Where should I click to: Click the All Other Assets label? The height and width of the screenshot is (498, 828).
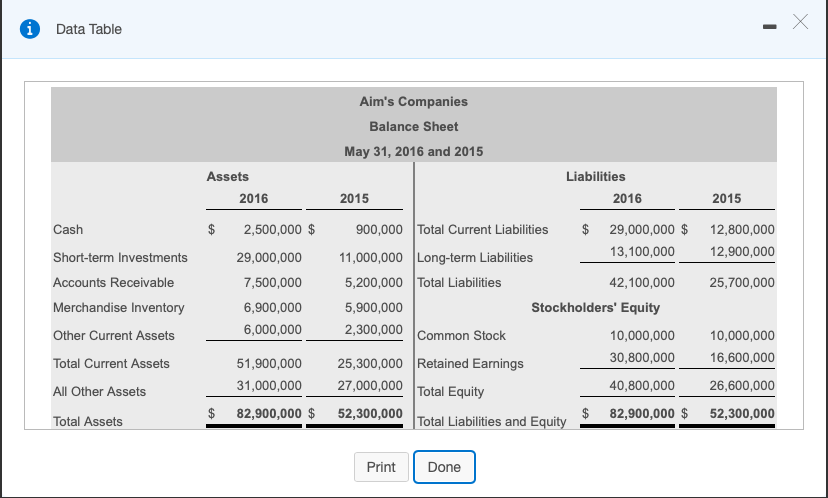coord(99,392)
